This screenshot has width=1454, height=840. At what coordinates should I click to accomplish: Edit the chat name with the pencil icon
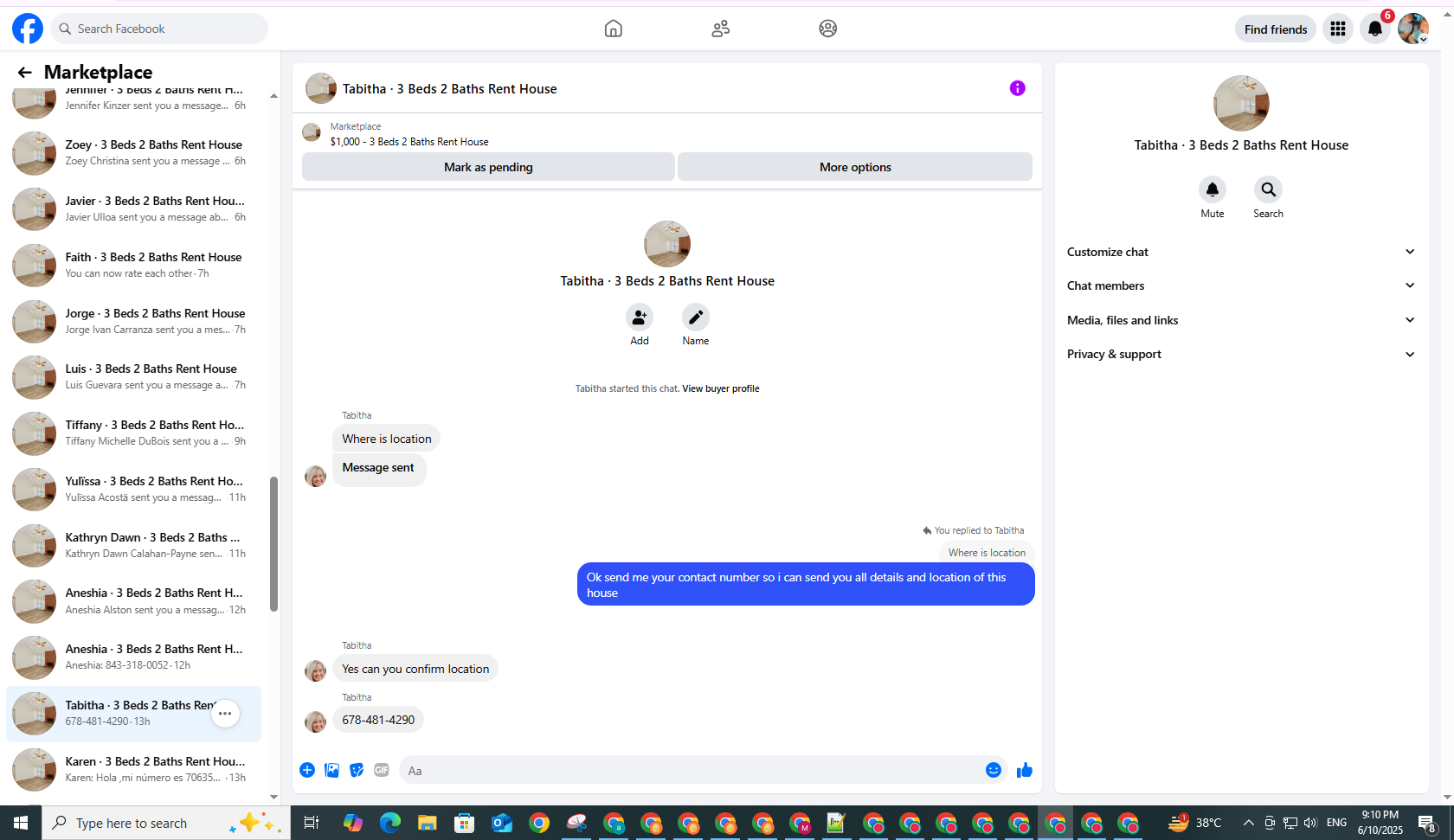pos(695,317)
